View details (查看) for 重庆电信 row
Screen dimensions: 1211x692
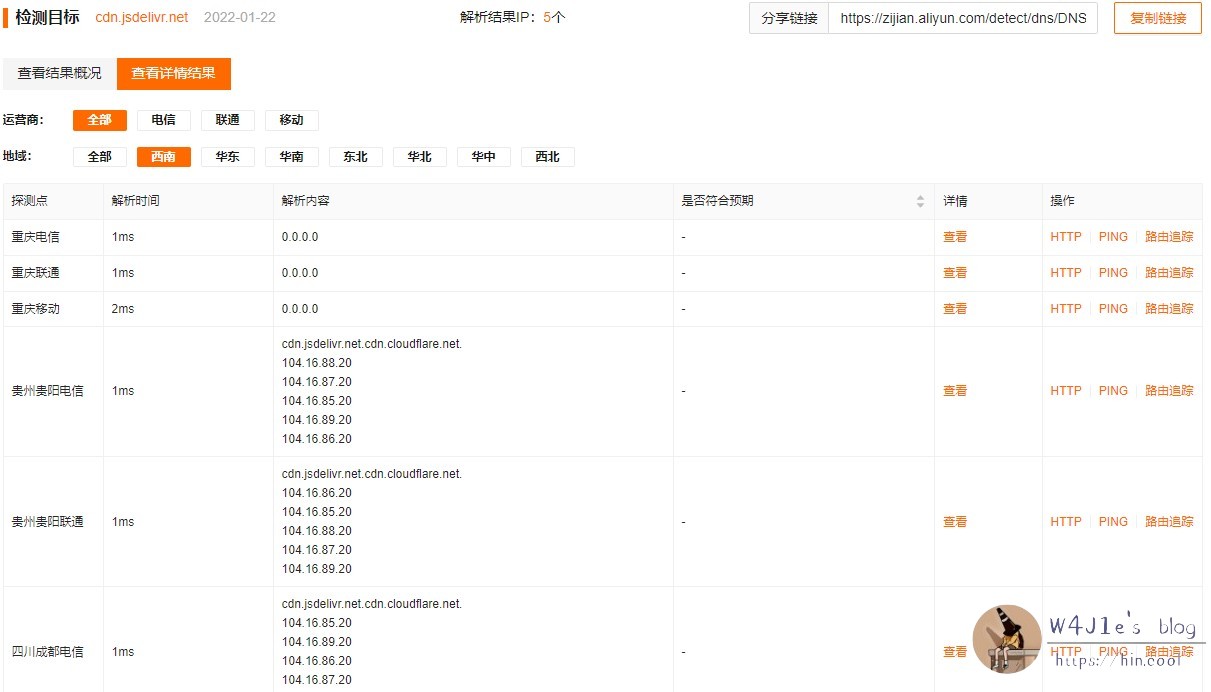tap(955, 237)
